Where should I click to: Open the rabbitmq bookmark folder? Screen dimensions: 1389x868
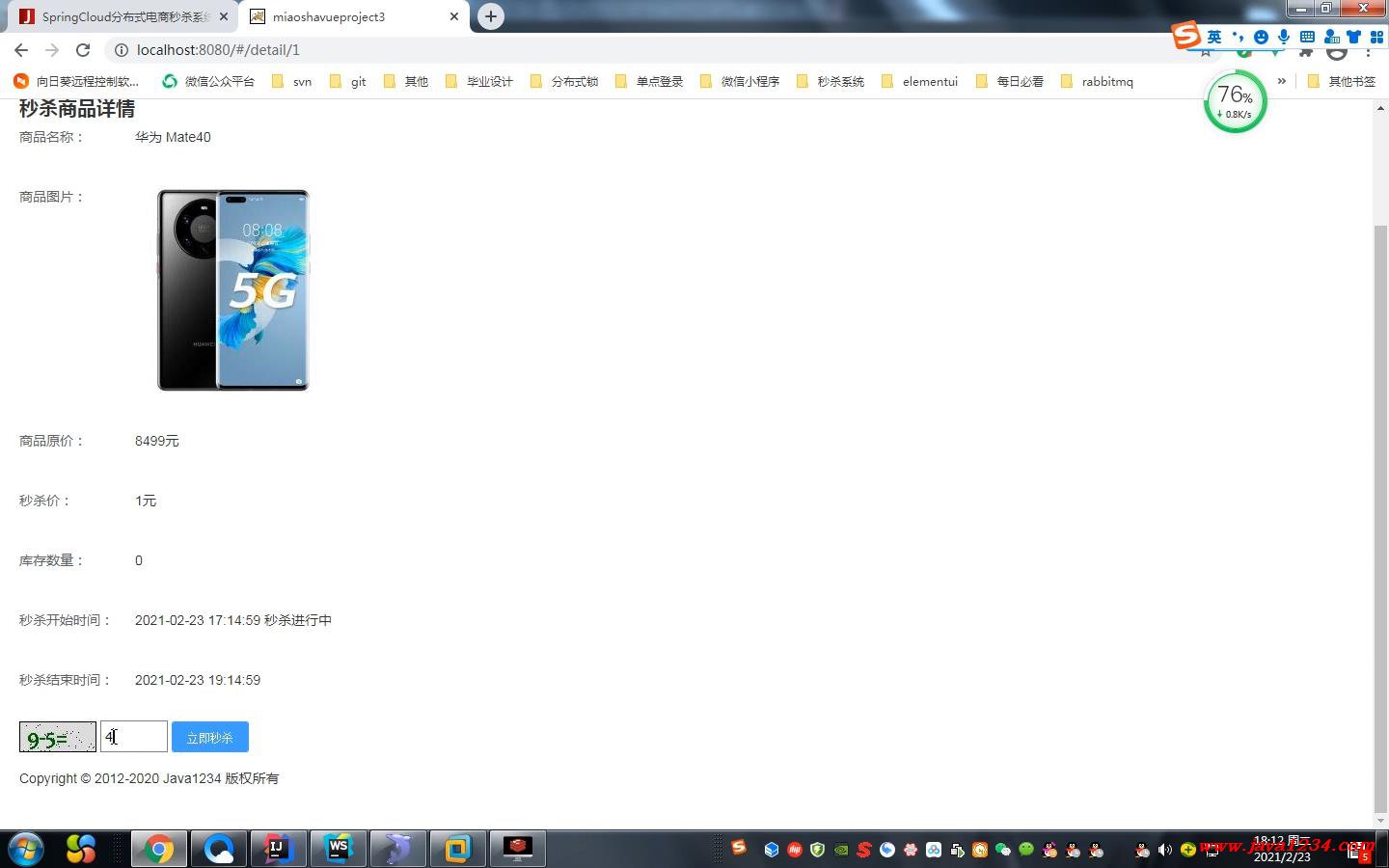coord(1097,82)
